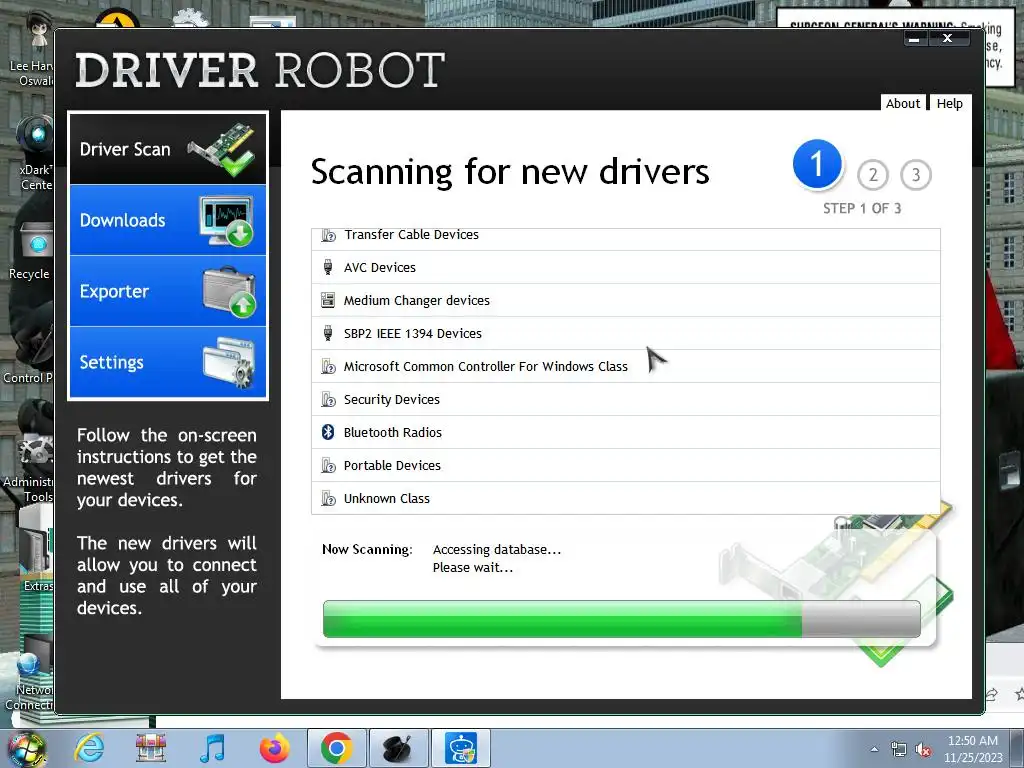Select 'Microsoft Common Controller For Windows Class' text

pos(486,366)
